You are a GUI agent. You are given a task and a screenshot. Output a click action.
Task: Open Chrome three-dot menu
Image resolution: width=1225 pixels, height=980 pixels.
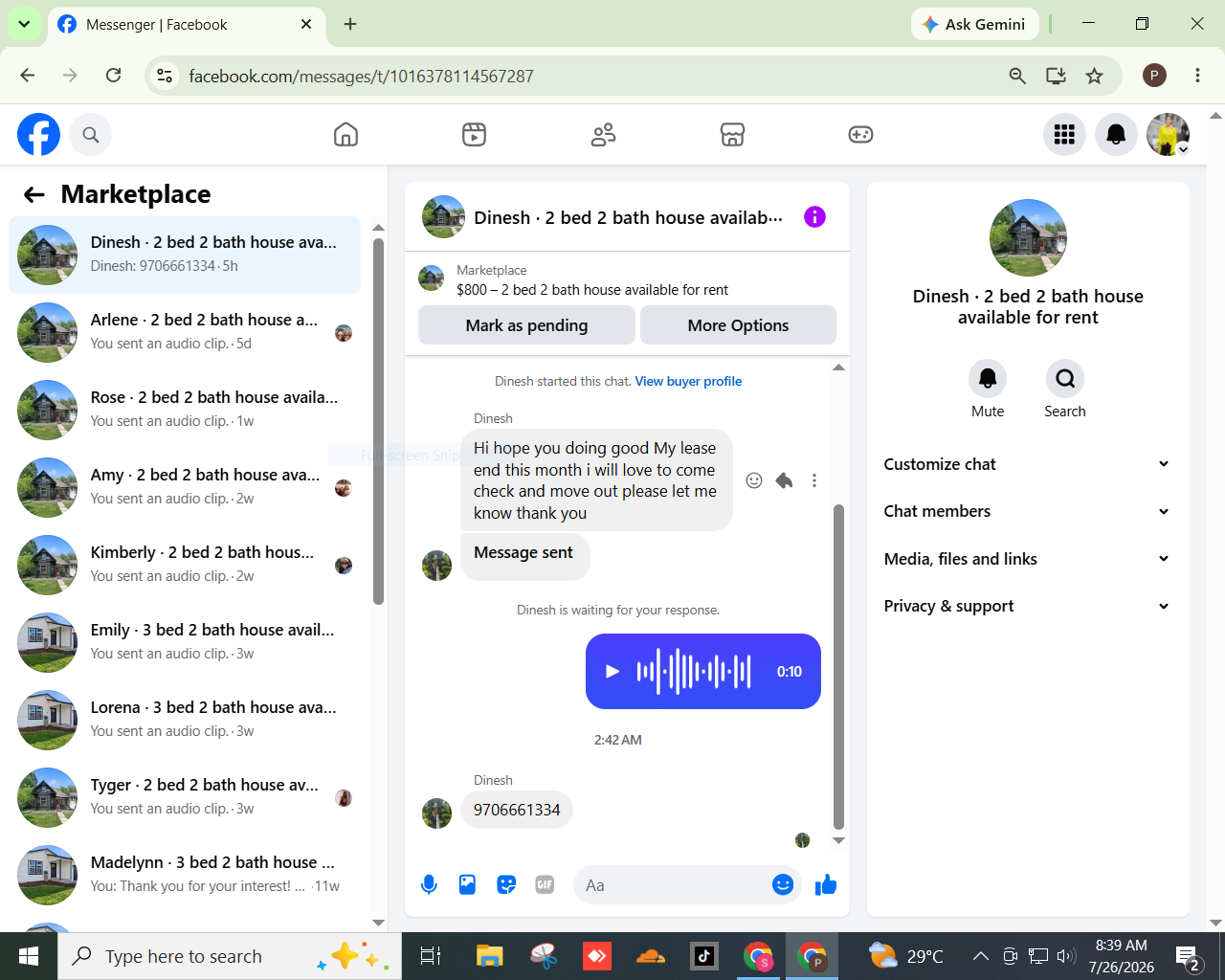pos(1197,76)
